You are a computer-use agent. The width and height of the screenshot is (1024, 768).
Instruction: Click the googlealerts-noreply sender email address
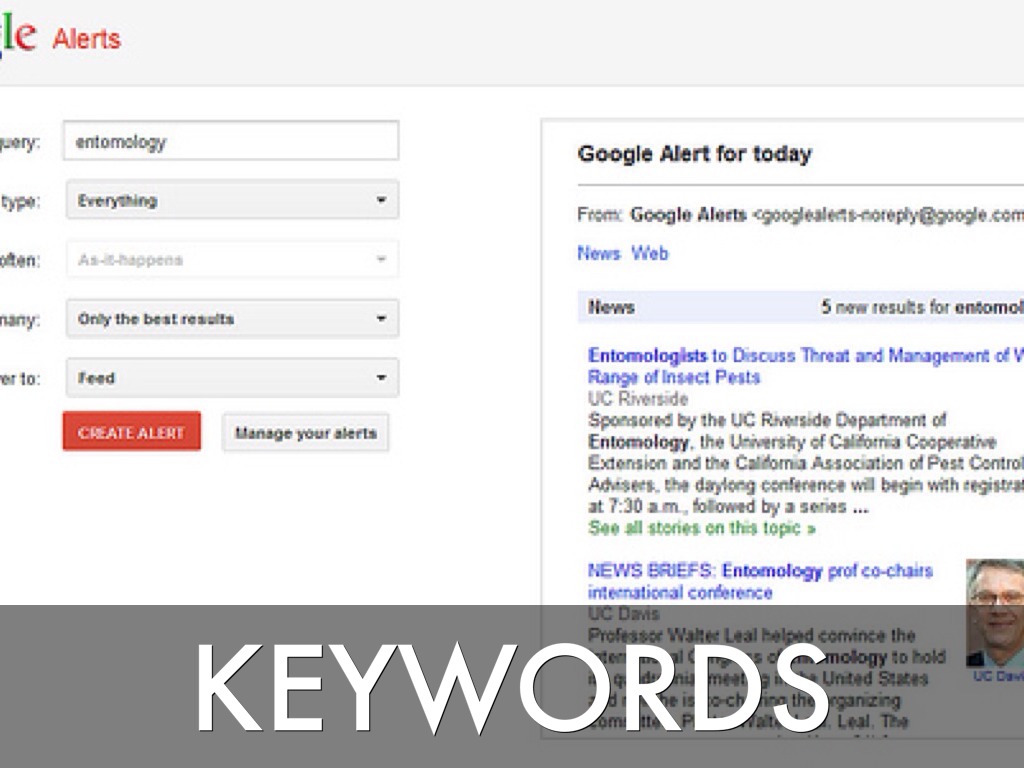coord(890,214)
